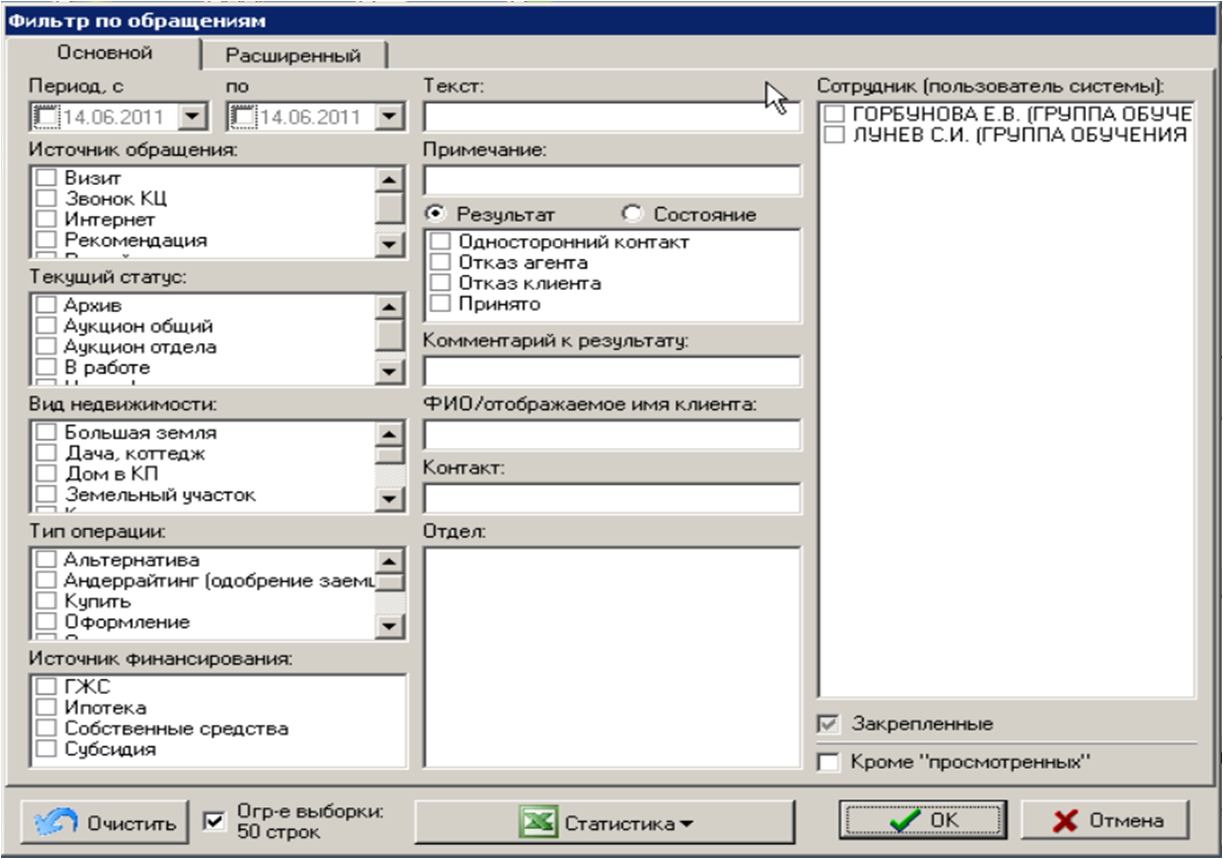Screen dimensions: 1223x859
Task: Click the red X icon on Отмена
Action: click(1068, 821)
